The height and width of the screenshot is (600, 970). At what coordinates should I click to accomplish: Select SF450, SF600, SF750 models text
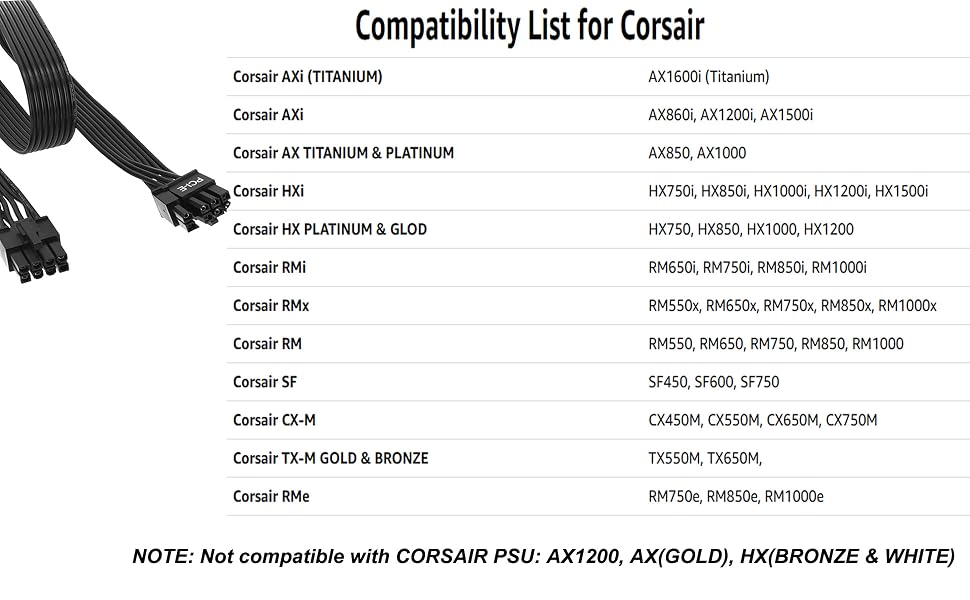[x=714, y=382]
